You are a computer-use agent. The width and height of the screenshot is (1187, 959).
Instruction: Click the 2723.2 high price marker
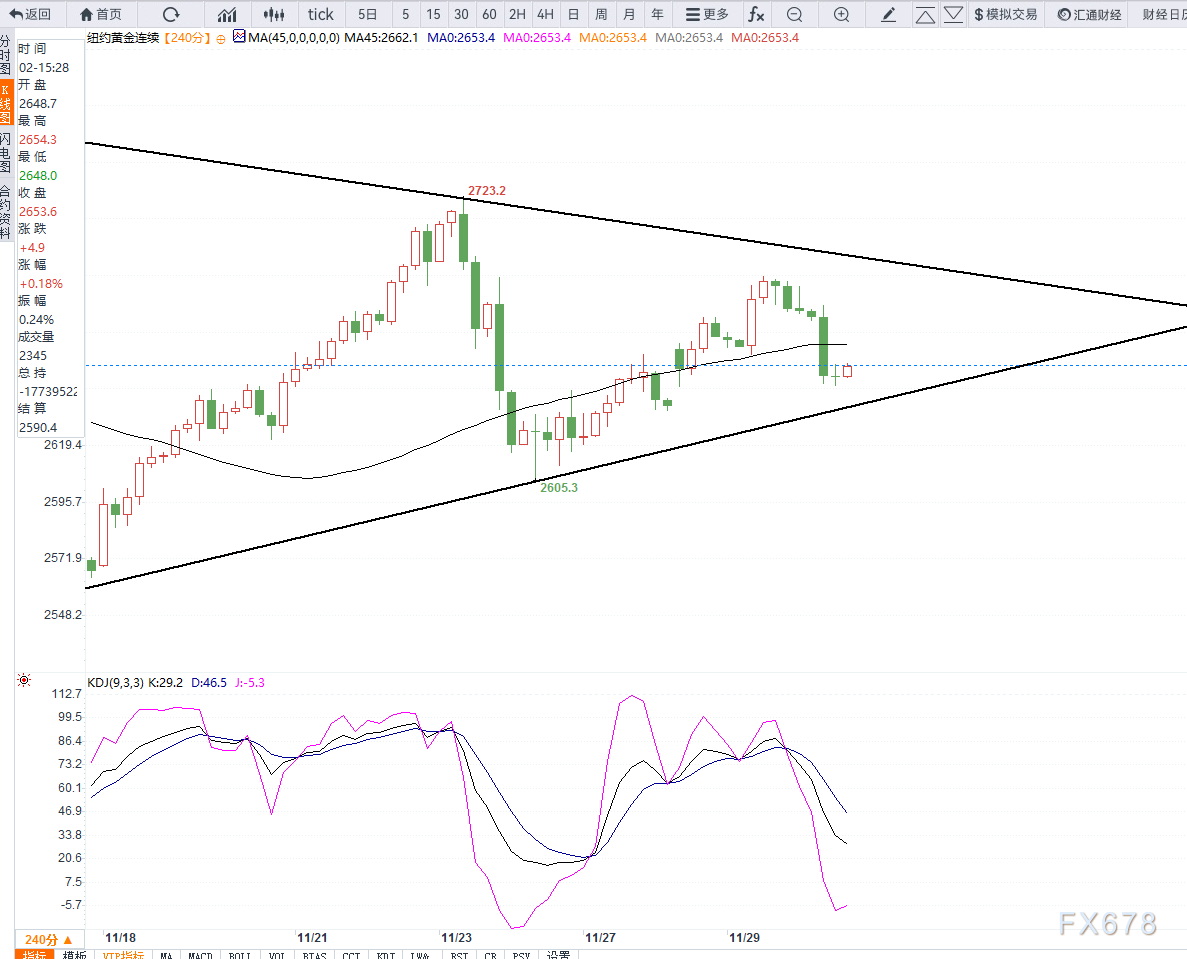[487, 191]
